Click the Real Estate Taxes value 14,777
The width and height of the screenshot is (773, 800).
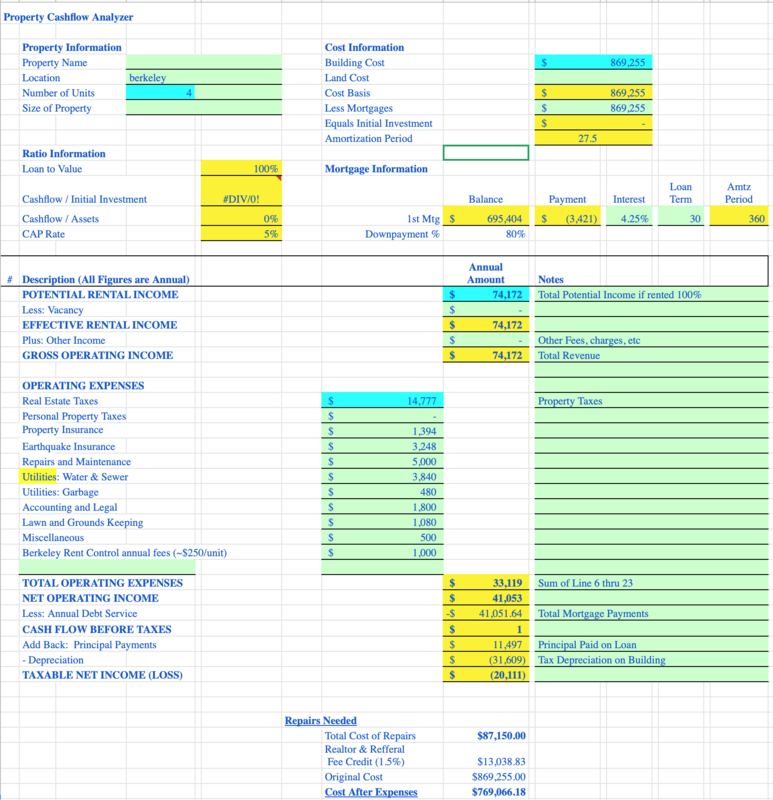382,401
